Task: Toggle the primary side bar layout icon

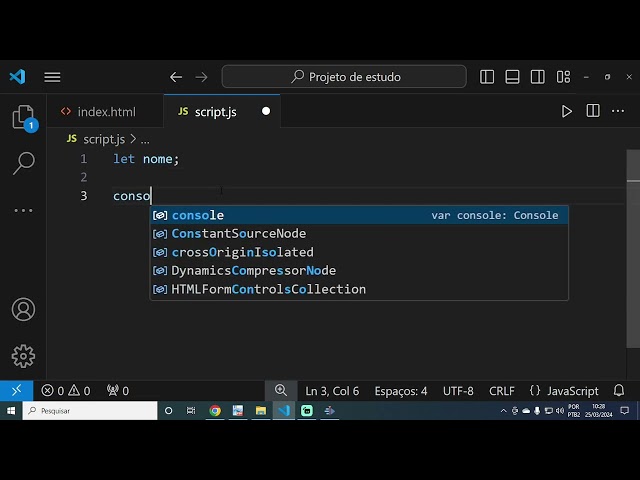Action: pyautogui.click(x=487, y=77)
